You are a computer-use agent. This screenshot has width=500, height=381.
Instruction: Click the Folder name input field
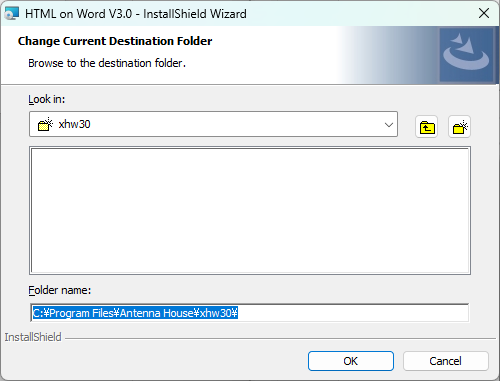[x=250, y=313]
